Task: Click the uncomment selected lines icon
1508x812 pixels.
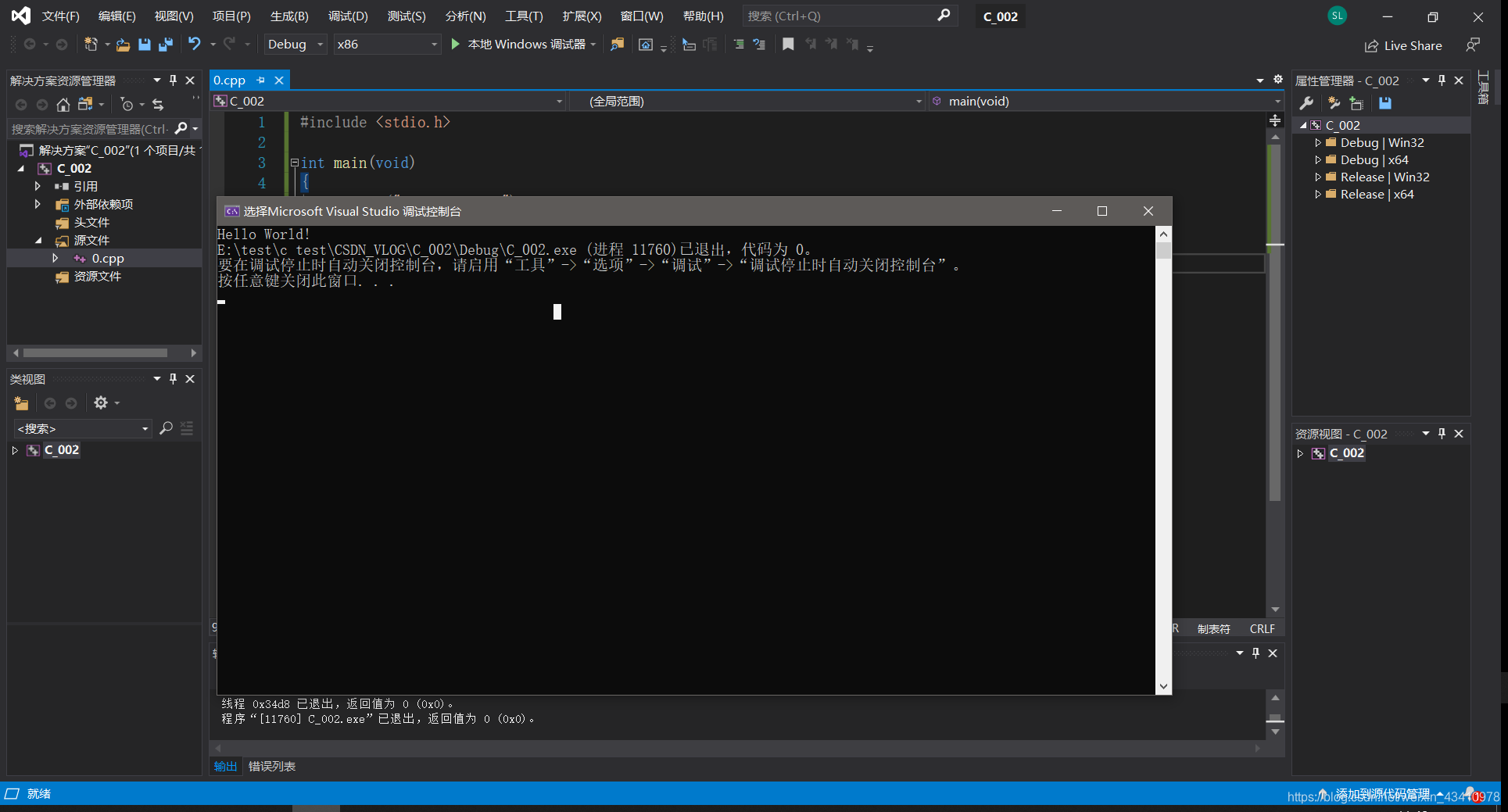Action: (759, 45)
